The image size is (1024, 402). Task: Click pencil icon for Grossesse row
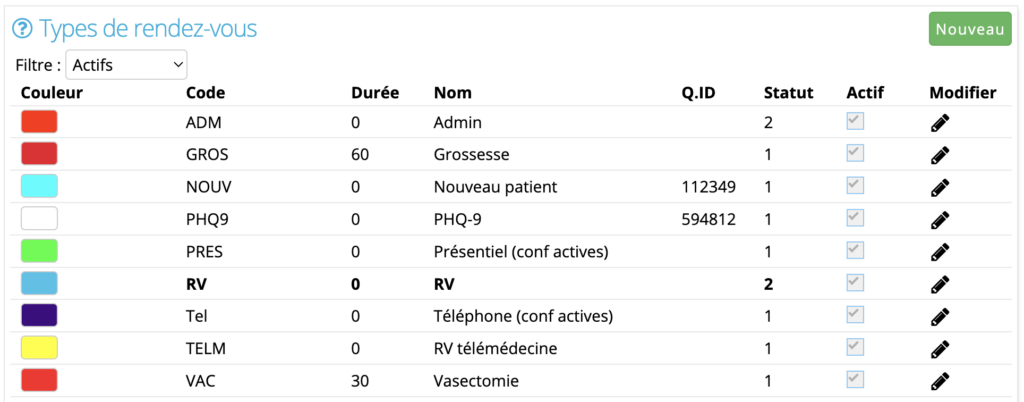pyautogui.click(x=940, y=155)
